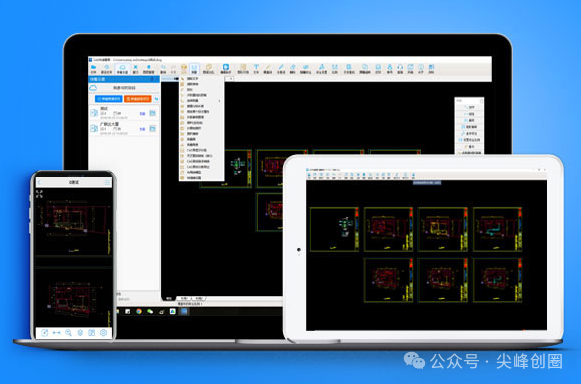The width and height of the screenshot is (581, 384).
Task: Click the orange button in cloud panel
Action: pos(138,99)
